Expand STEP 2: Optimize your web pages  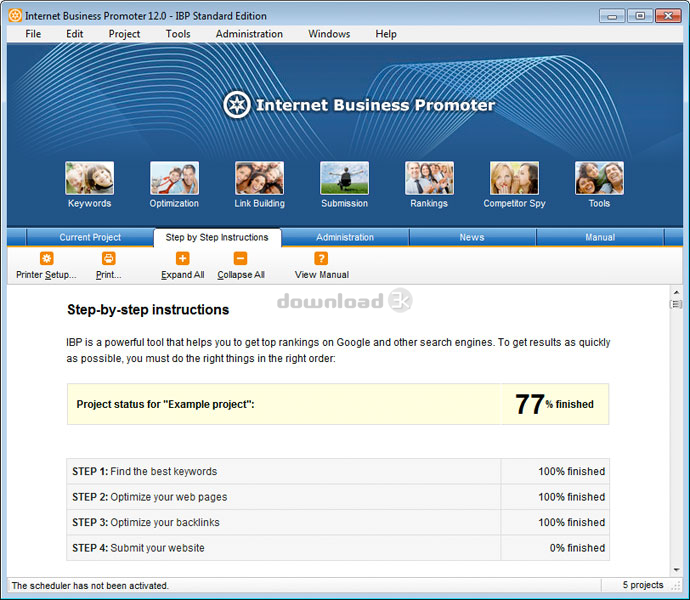pyautogui.click(x=283, y=497)
